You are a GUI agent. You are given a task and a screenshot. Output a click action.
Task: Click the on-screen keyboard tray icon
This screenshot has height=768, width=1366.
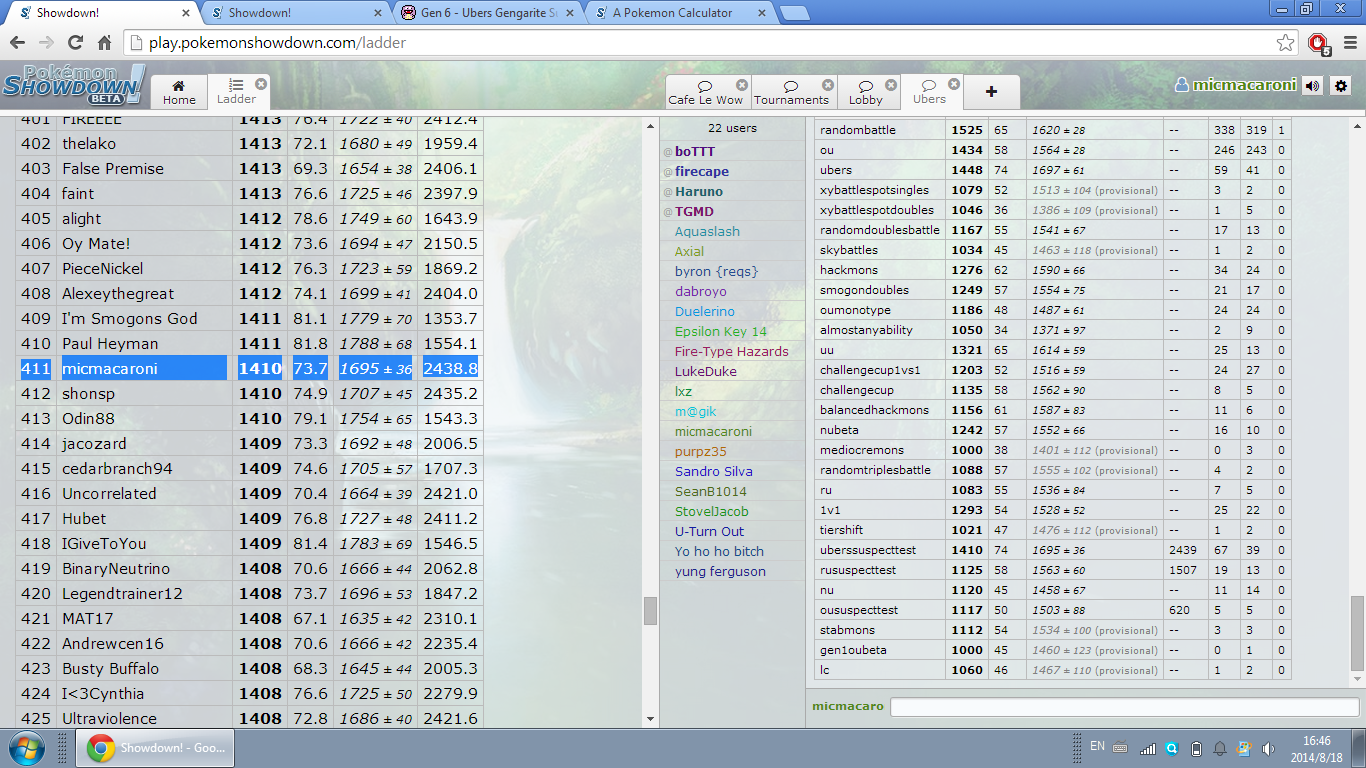point(1120,747)
